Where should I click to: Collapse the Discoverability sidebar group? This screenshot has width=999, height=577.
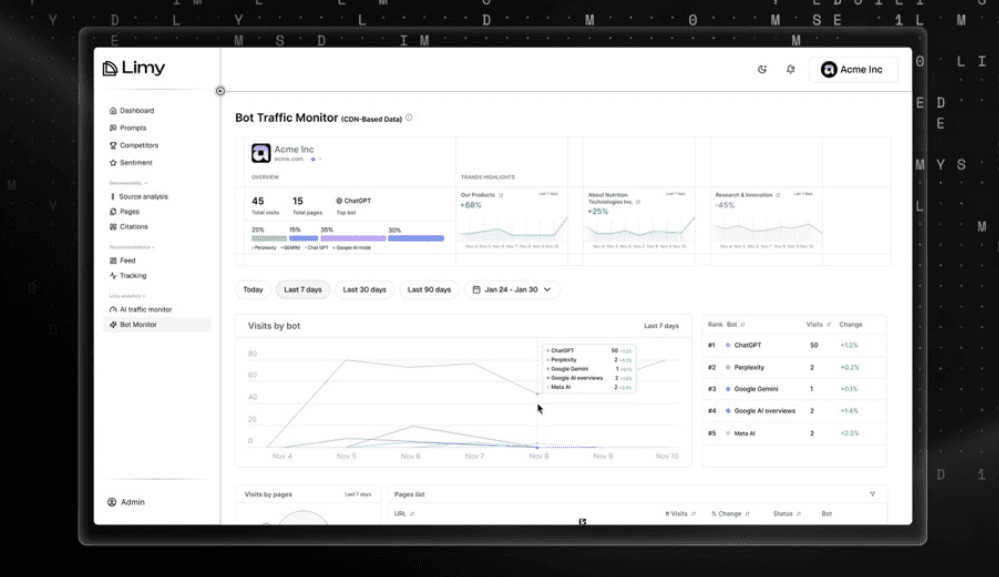coord(128,183)
